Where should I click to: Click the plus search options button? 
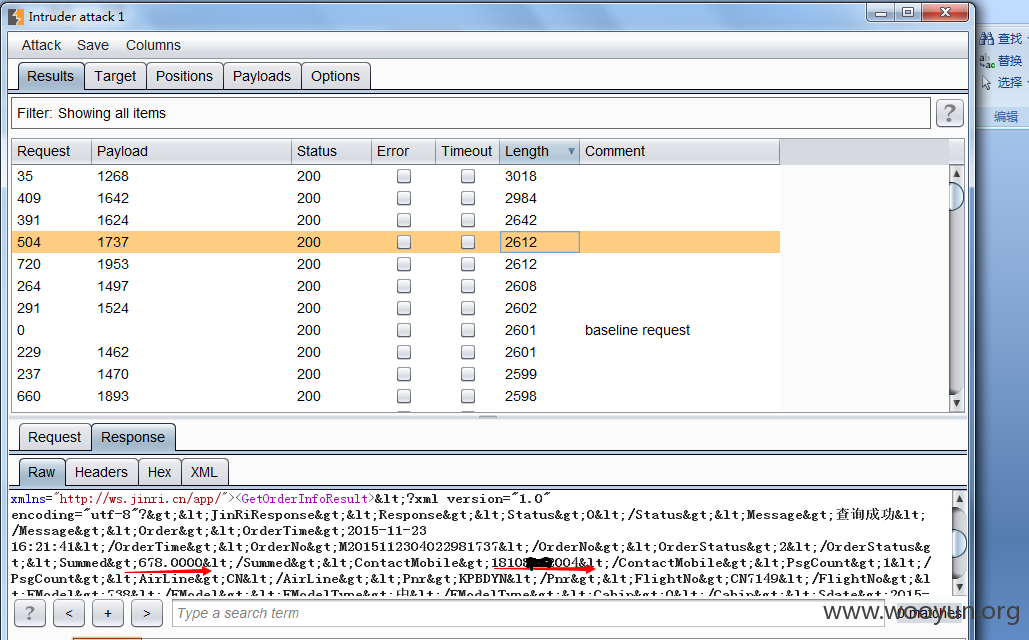click(108, 613)
